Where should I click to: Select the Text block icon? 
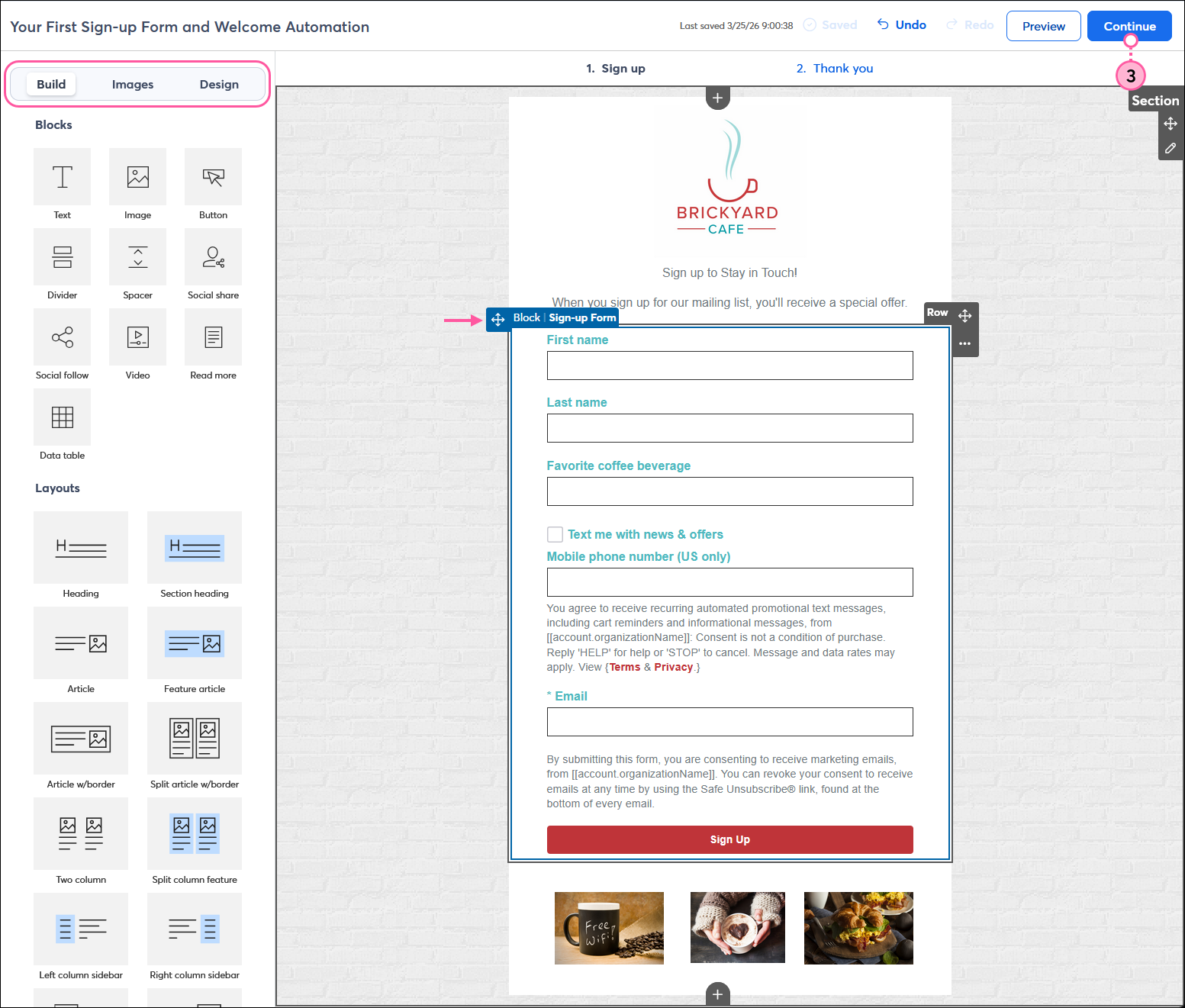(x=62, y=176)
